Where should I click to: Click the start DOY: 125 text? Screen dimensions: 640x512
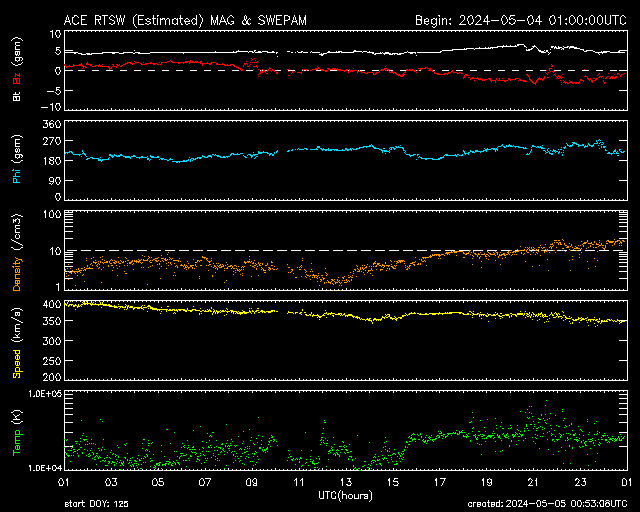pyautogui.click(x=97, y=505)
